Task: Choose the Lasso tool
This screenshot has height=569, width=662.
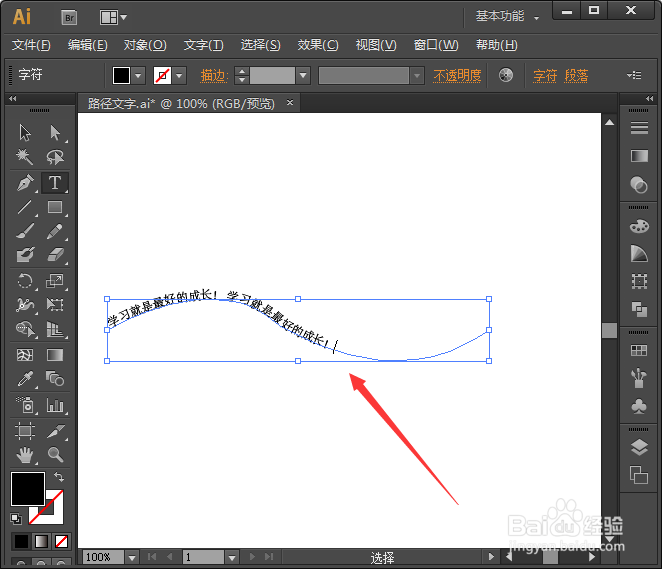Action: [55, 157]
